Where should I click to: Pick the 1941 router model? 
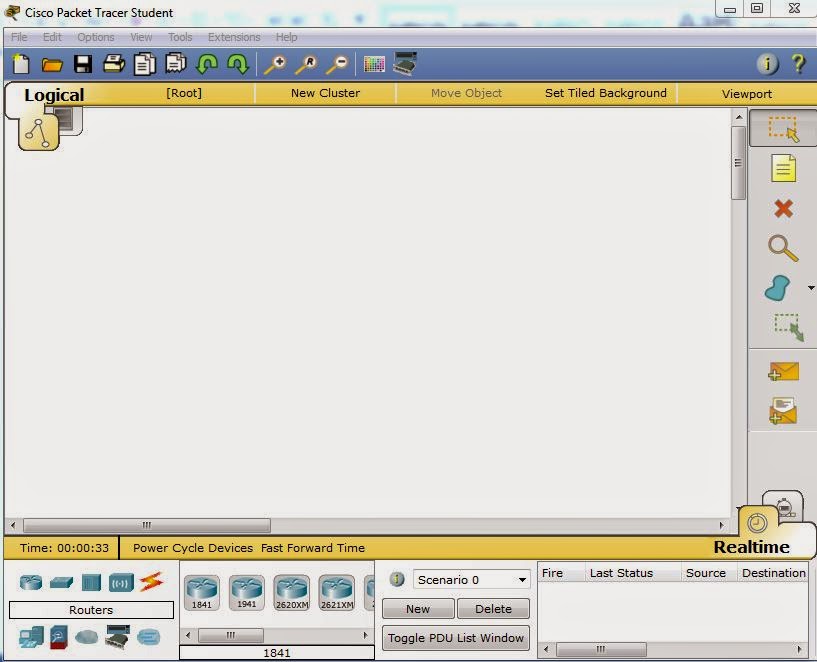tap(246, 592)
